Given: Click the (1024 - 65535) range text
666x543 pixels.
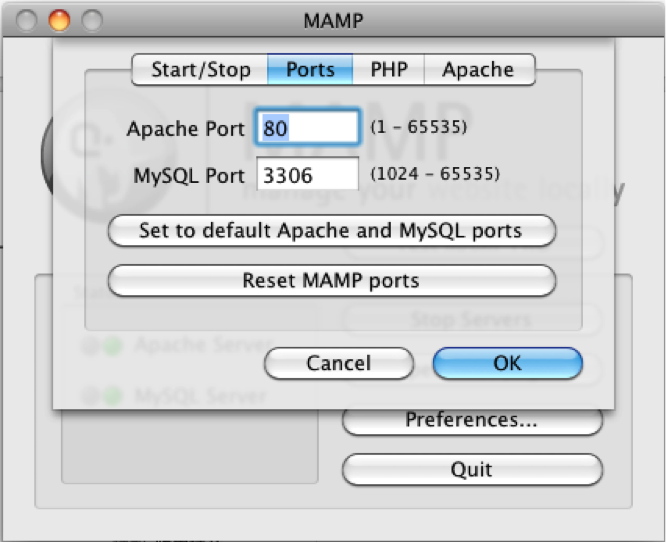Looking at the screenshot, I should (x=435, y=173).
